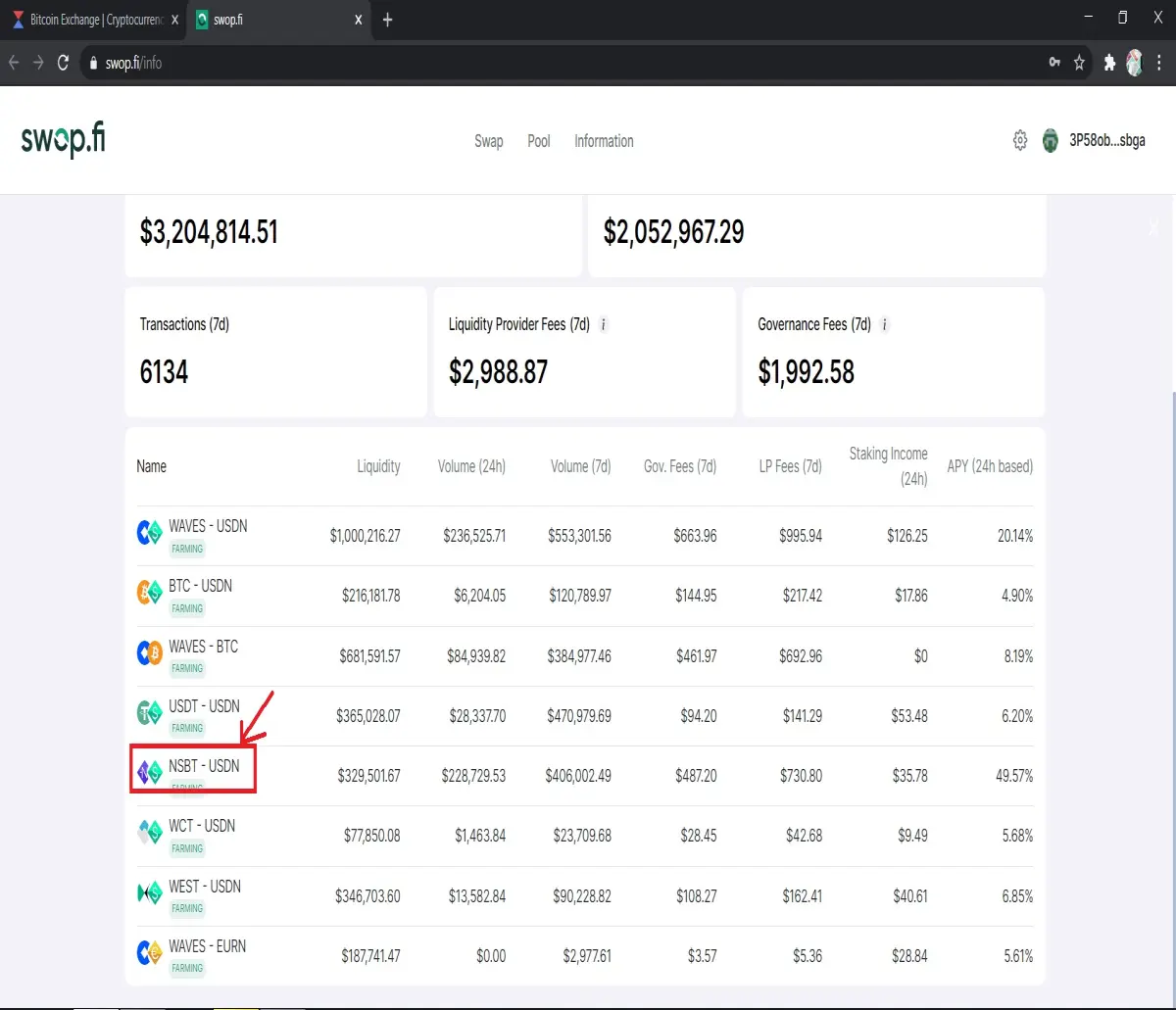
Task: Select the $3,204,814.51 total value
Action: pos(209,232)
